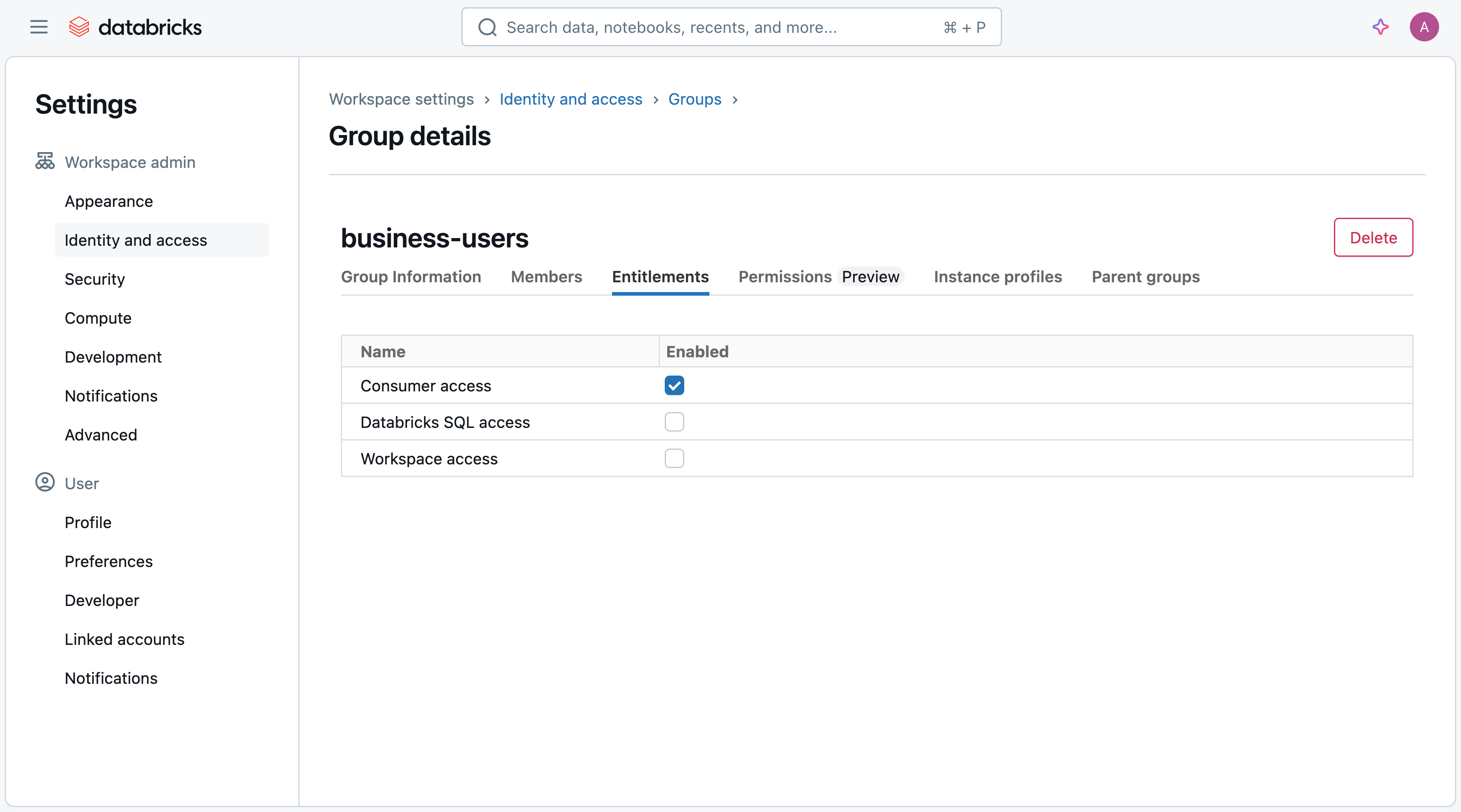Open the Permissions Preview tab

(x=819, y=277)
